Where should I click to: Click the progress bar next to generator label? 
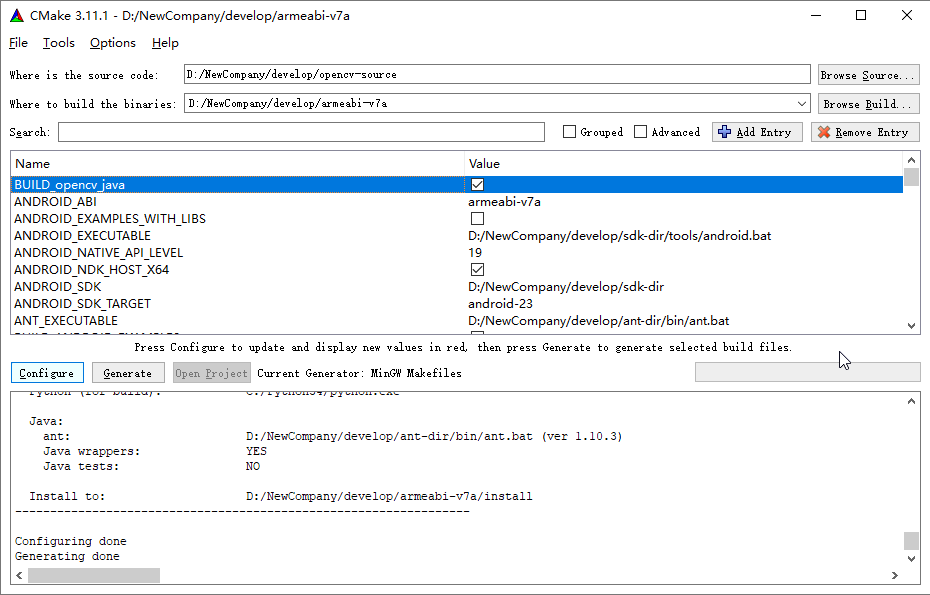pyautogui.click(x=807, y=373)
